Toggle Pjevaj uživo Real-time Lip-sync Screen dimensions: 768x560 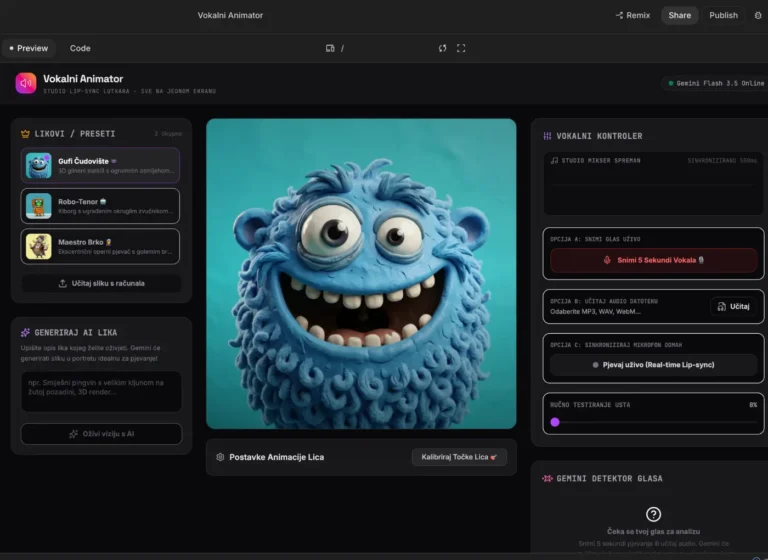pyautogui.click(x=653, y=365)
